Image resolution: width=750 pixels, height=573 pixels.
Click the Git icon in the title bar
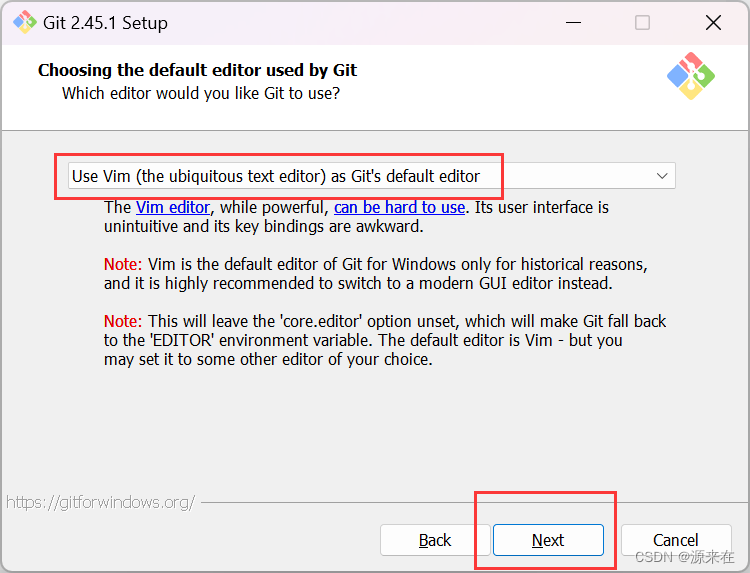[25, 22]
